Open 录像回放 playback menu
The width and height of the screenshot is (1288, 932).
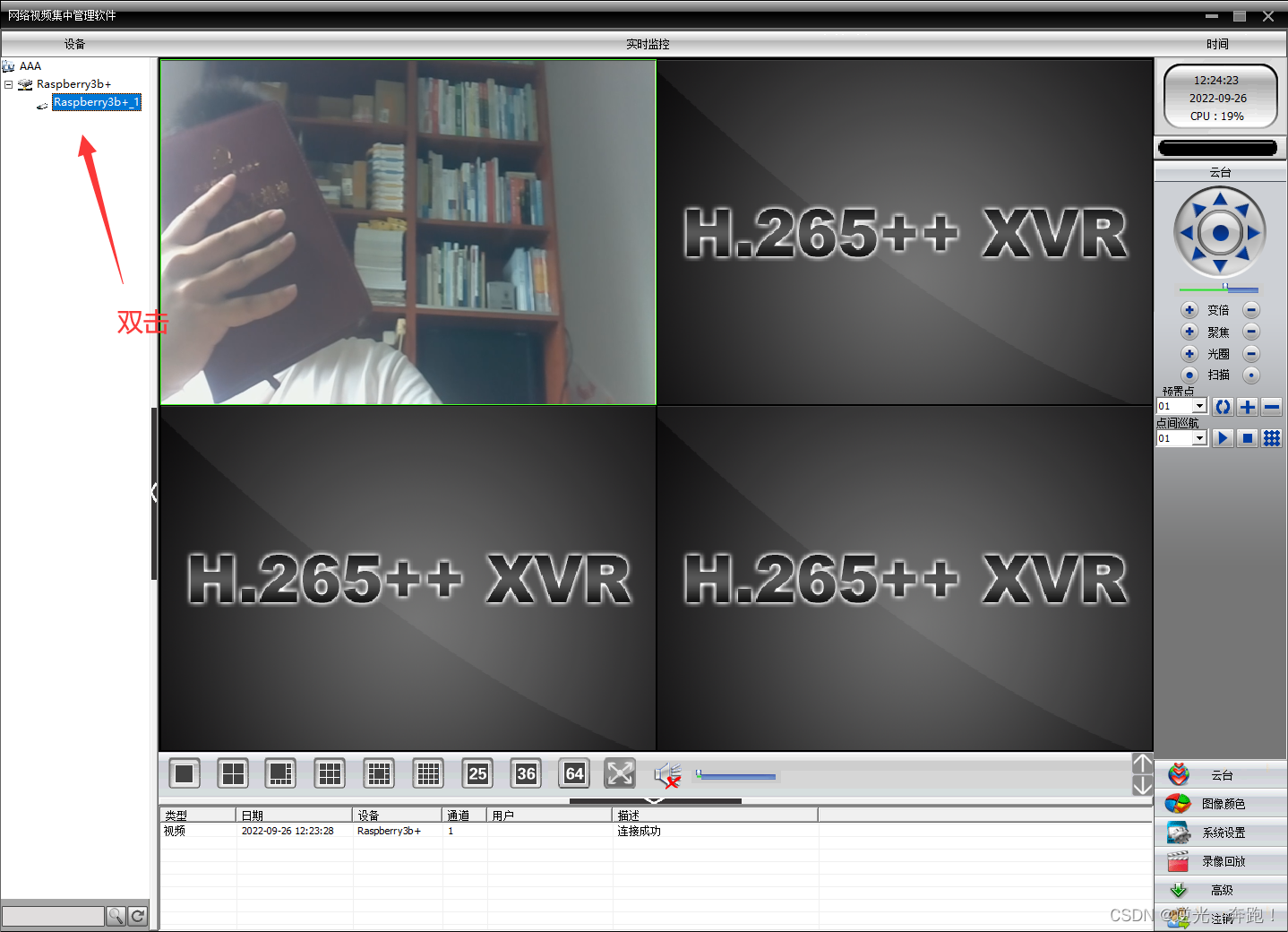click(1221, 861)
